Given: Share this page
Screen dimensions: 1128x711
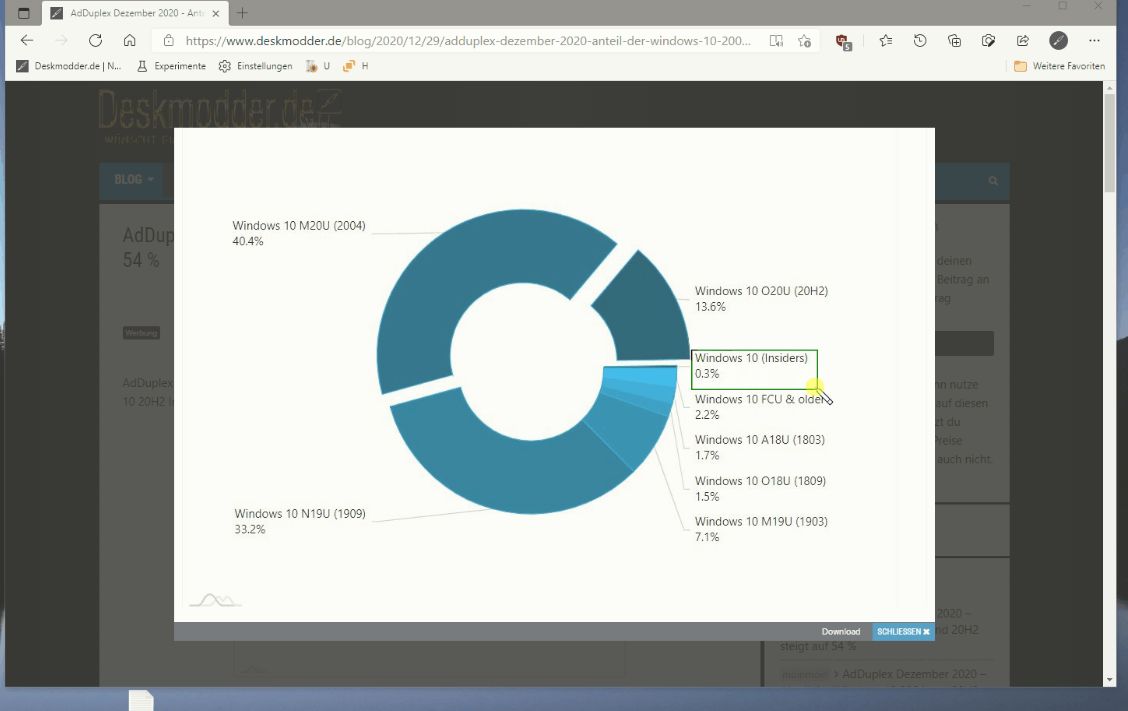Looking at the screenshot, I should pos(1023,41).
